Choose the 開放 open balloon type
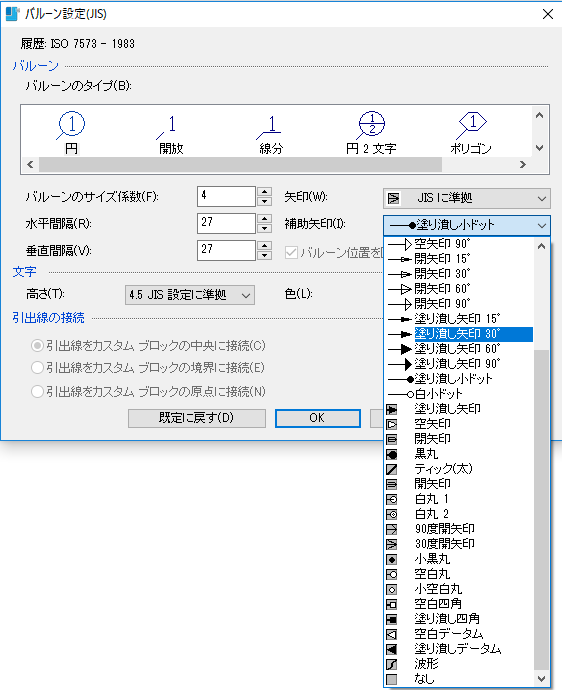 171,132
